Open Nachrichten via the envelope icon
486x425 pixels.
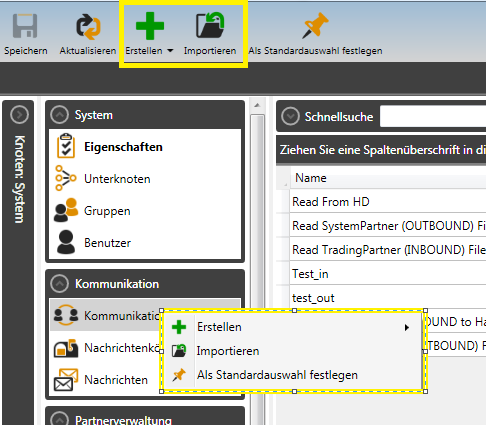[x=66, y=379]
